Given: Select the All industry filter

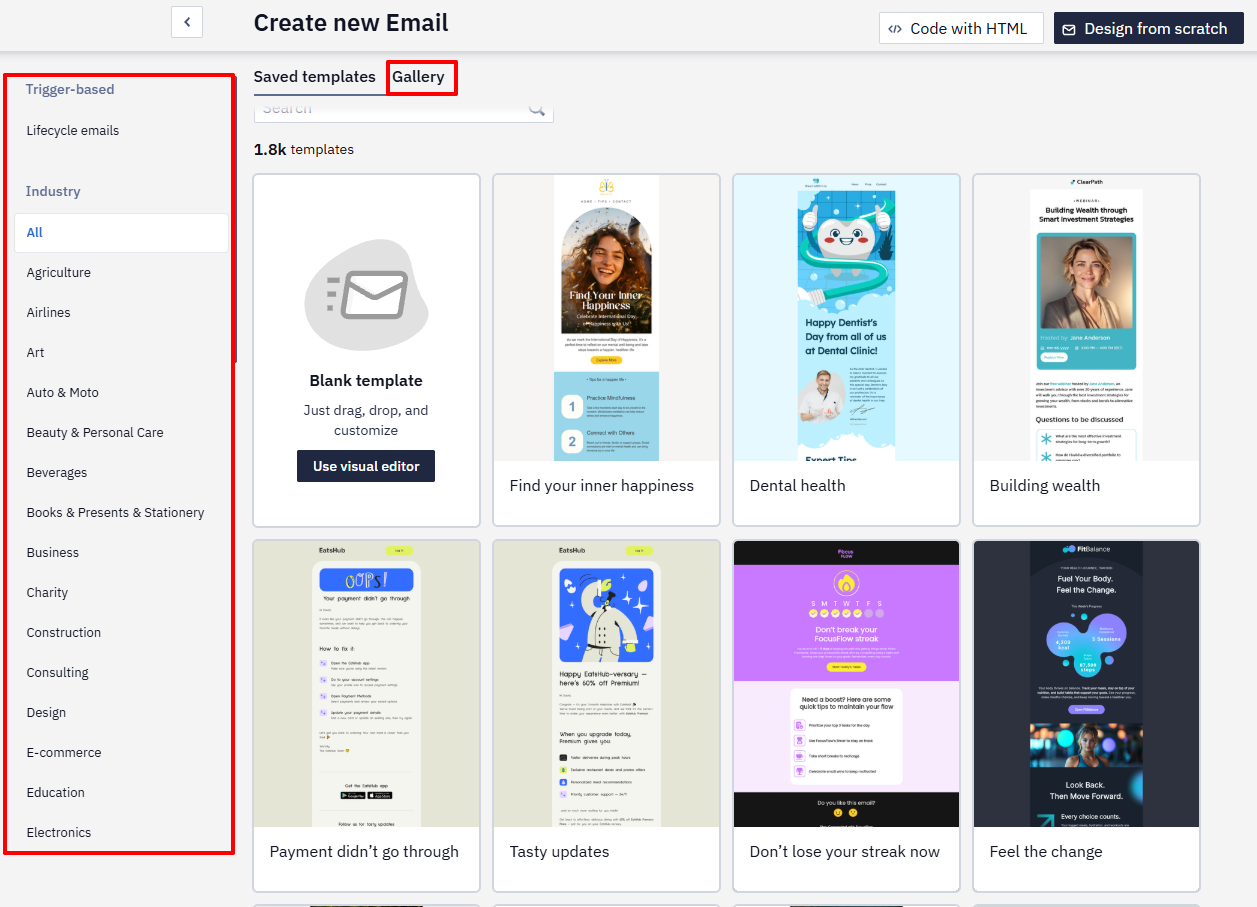Looking at the screenshot, I should click(121, 232).
